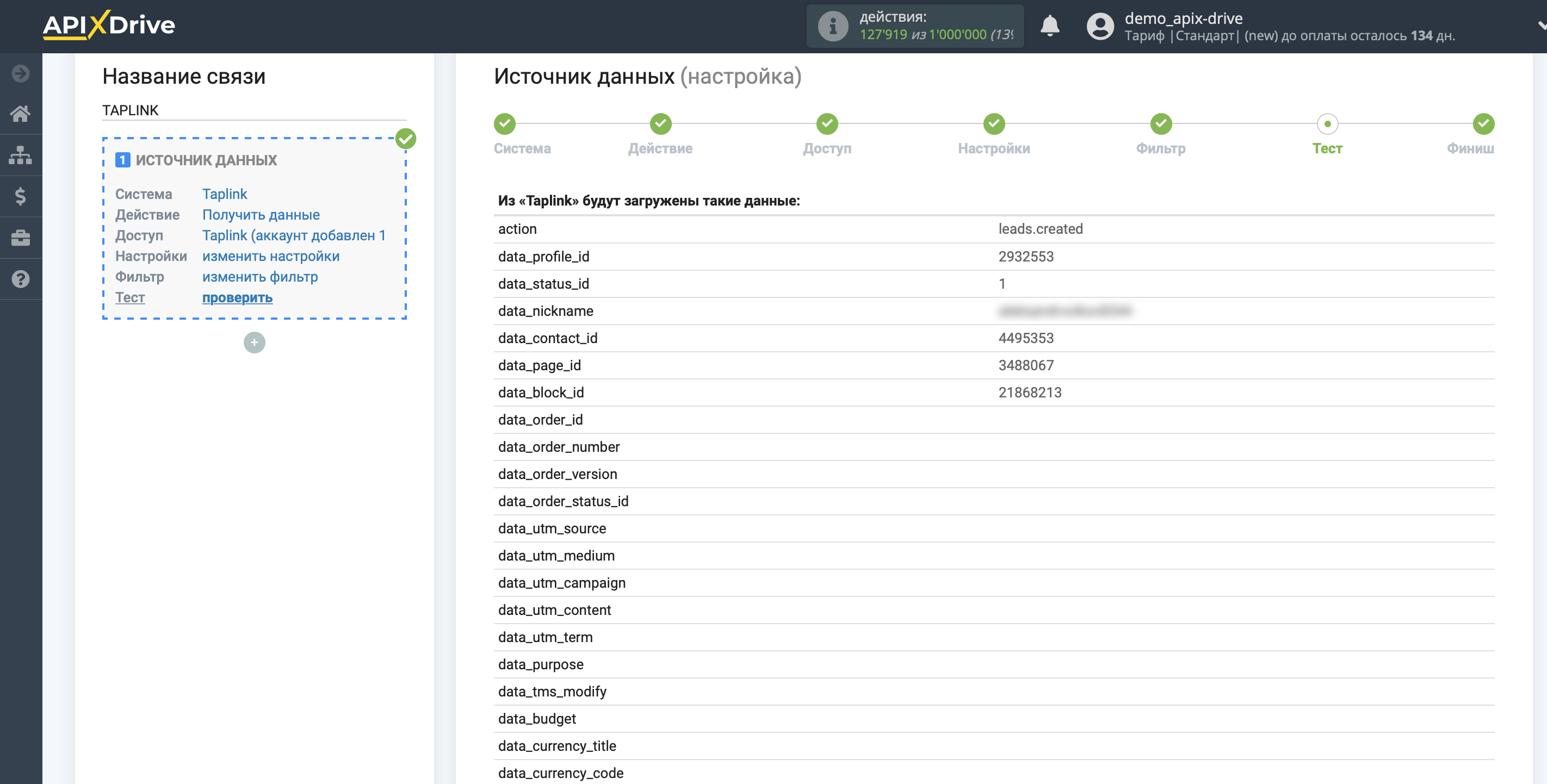
Task: Select the Тест step circle
Action: [x=1327, y=123]
